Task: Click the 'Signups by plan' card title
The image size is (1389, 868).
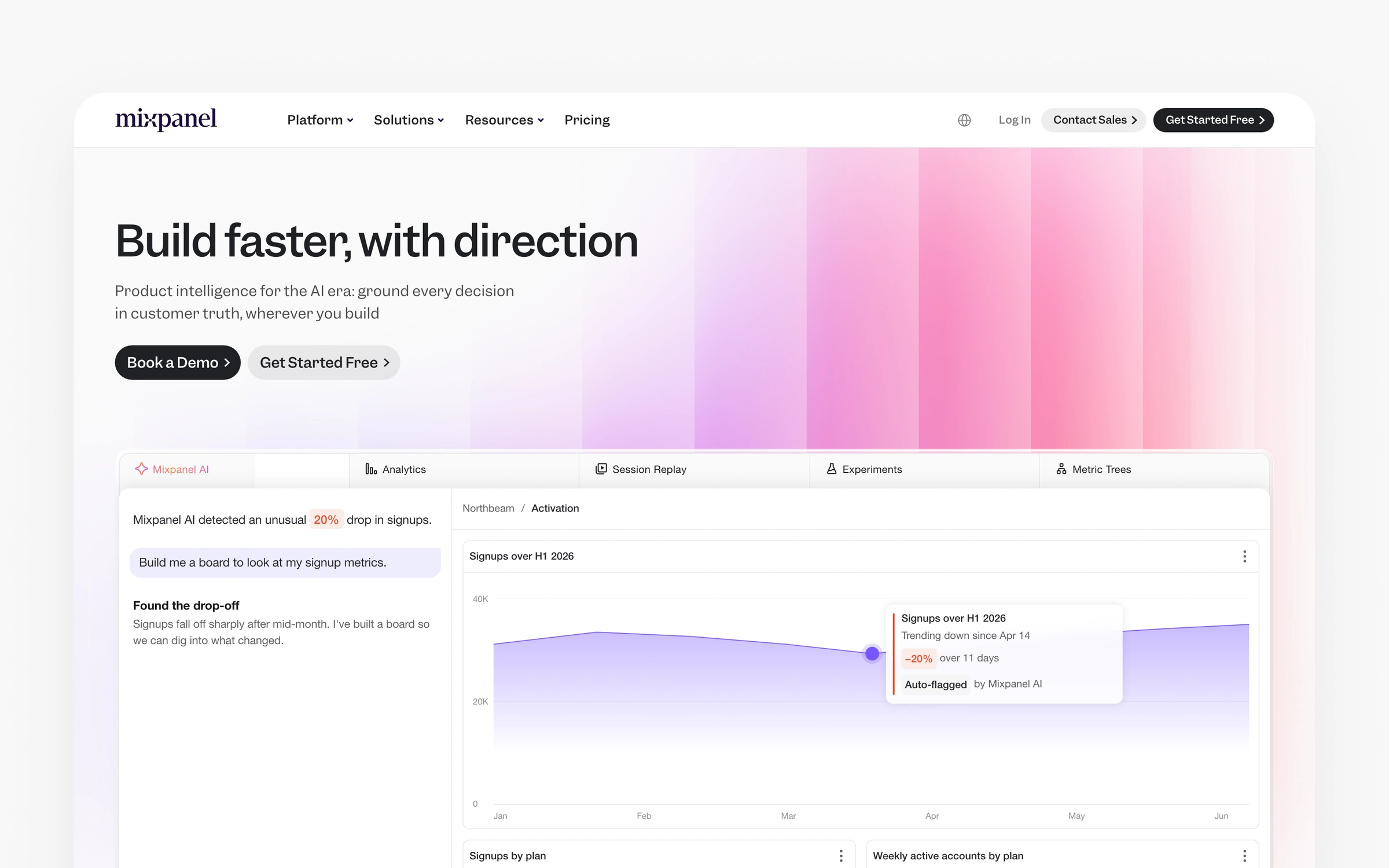Action: pos(508,856)
